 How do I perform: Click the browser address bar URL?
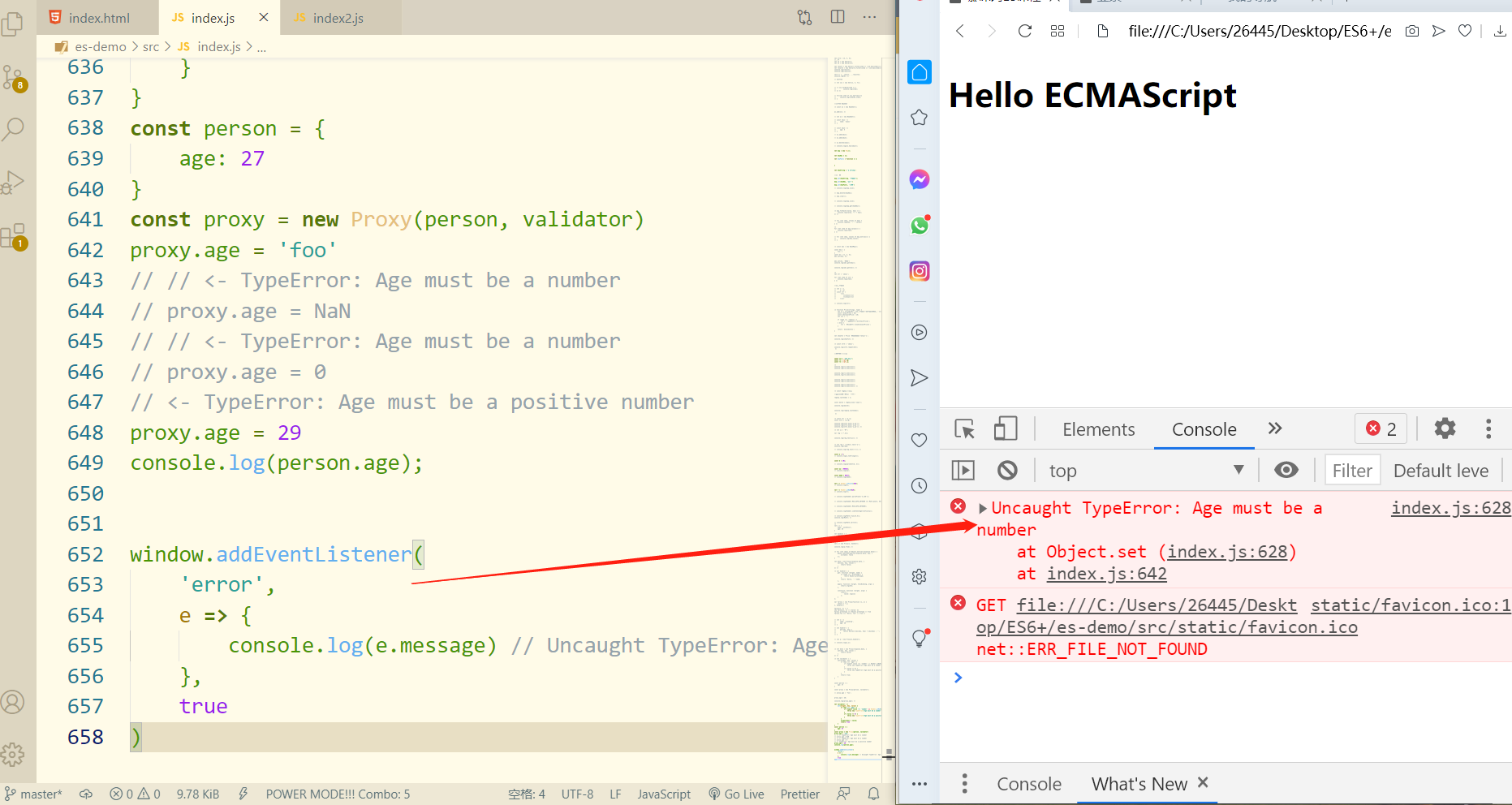coord(1260,31)
